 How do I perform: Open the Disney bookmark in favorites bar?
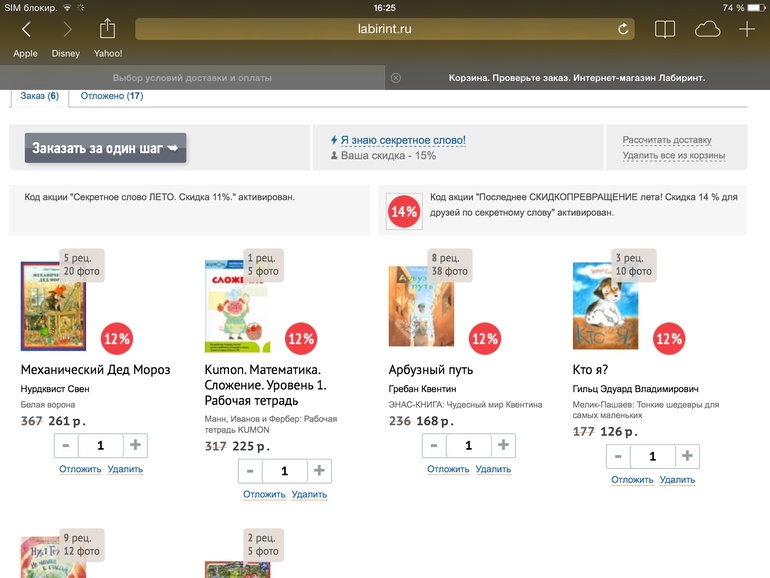[x=66, y=54]
